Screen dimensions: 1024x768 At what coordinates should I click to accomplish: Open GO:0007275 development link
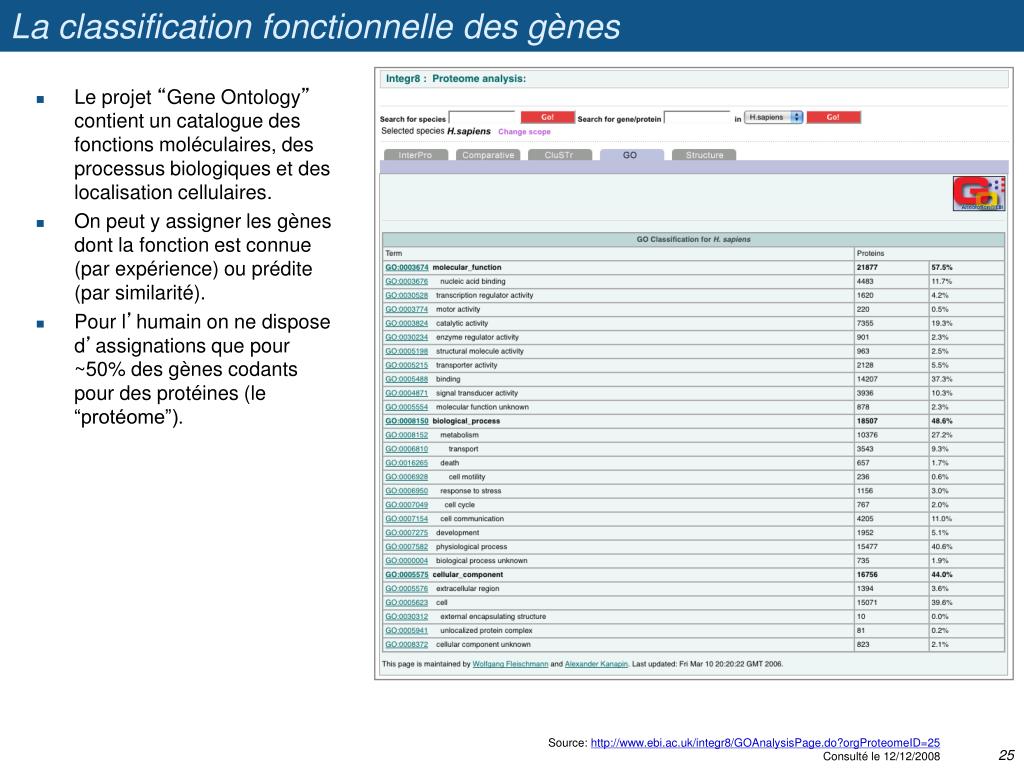pos(407,533)
